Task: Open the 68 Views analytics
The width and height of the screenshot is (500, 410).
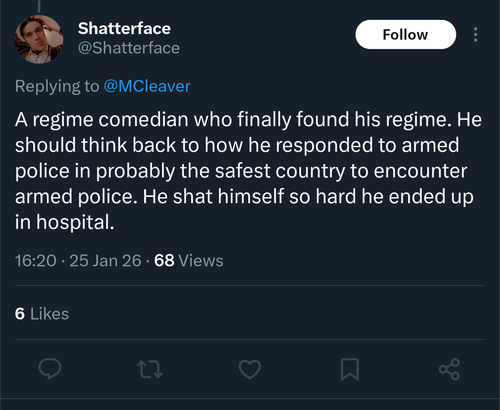Action: tap(189, 260)
